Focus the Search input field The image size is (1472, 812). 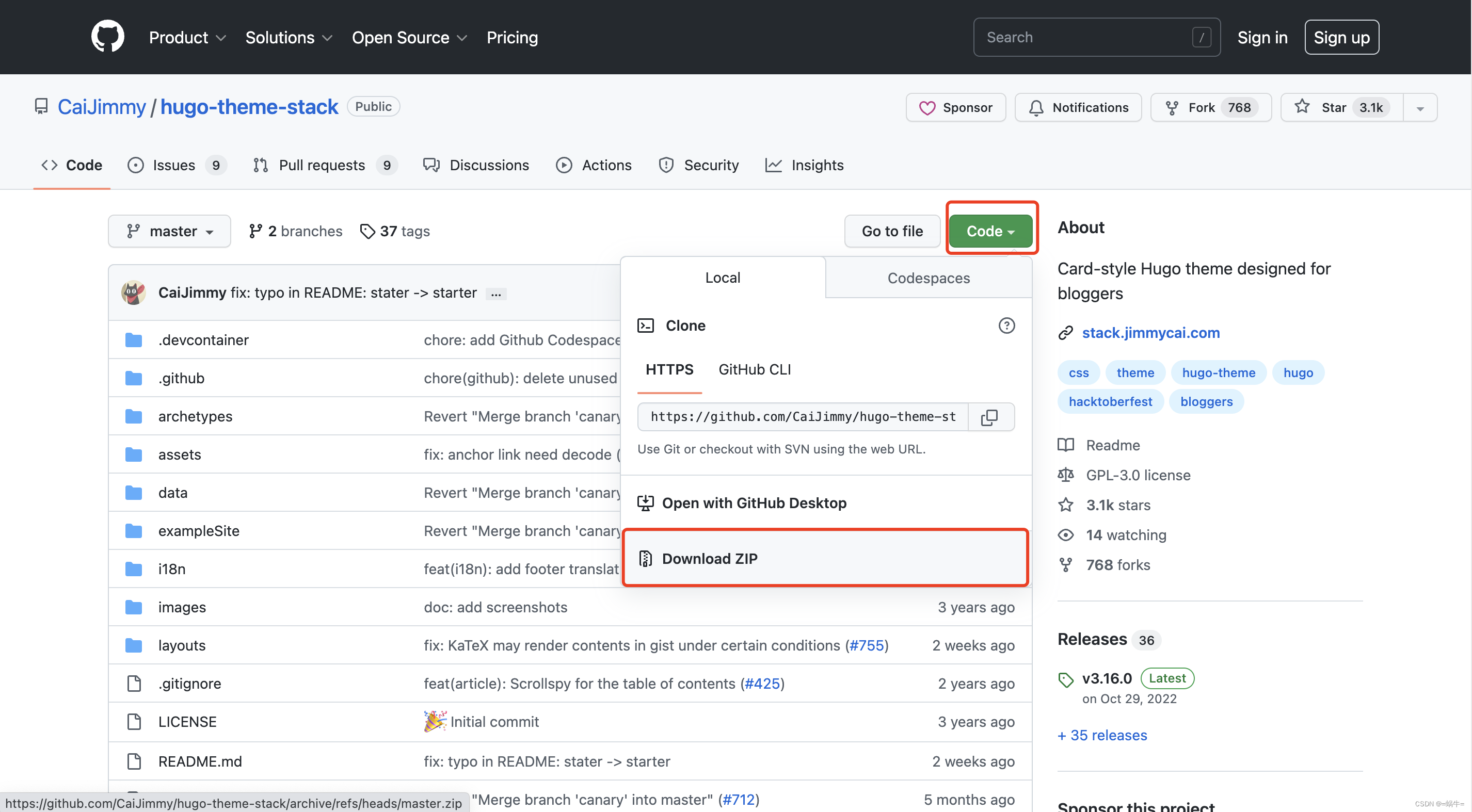(1097, 38)
